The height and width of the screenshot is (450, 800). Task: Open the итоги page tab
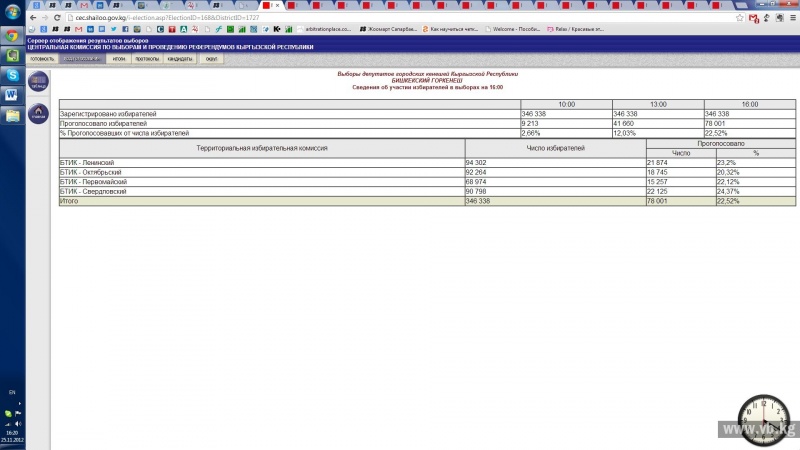[119, 59]
